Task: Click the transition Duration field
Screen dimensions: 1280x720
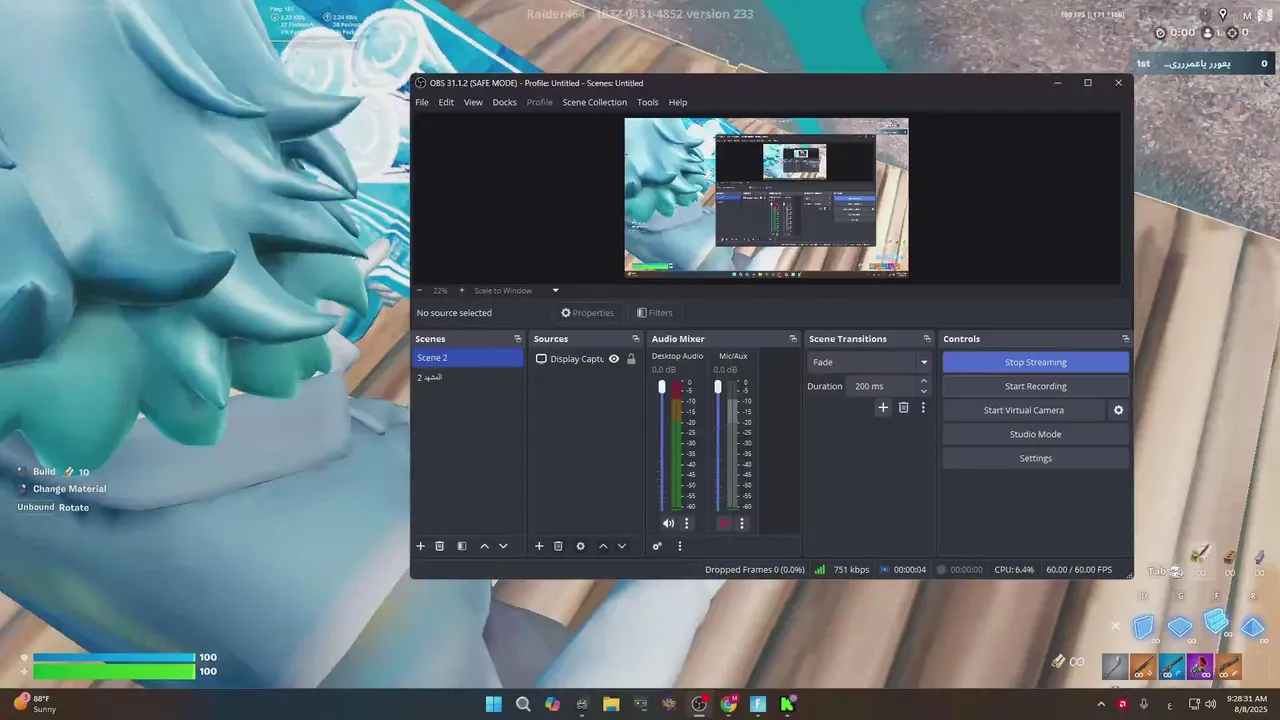Action: (881, 386)
